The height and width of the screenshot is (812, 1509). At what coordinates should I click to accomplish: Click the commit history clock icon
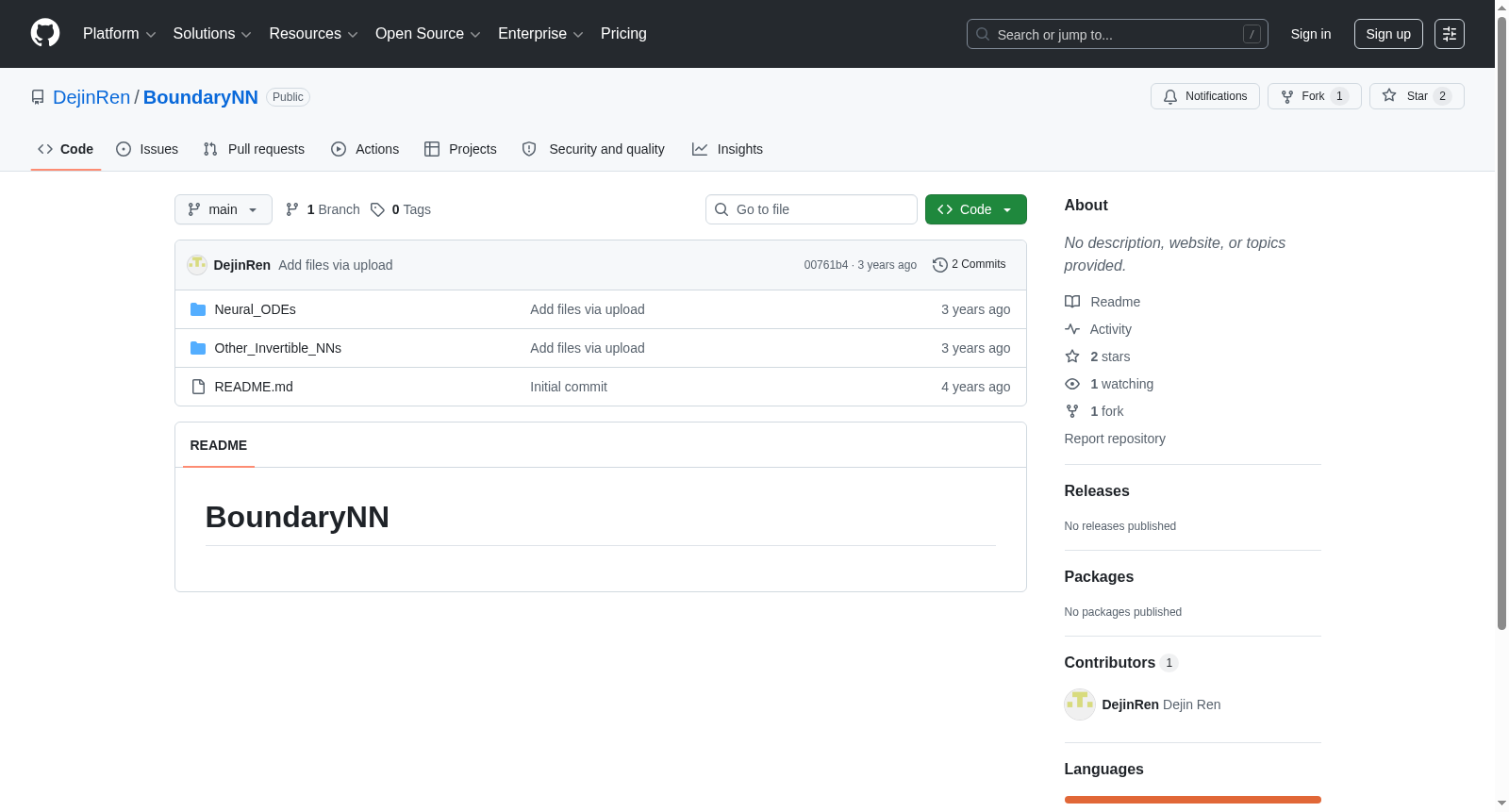pyautogui.click(x=939, y=265)
